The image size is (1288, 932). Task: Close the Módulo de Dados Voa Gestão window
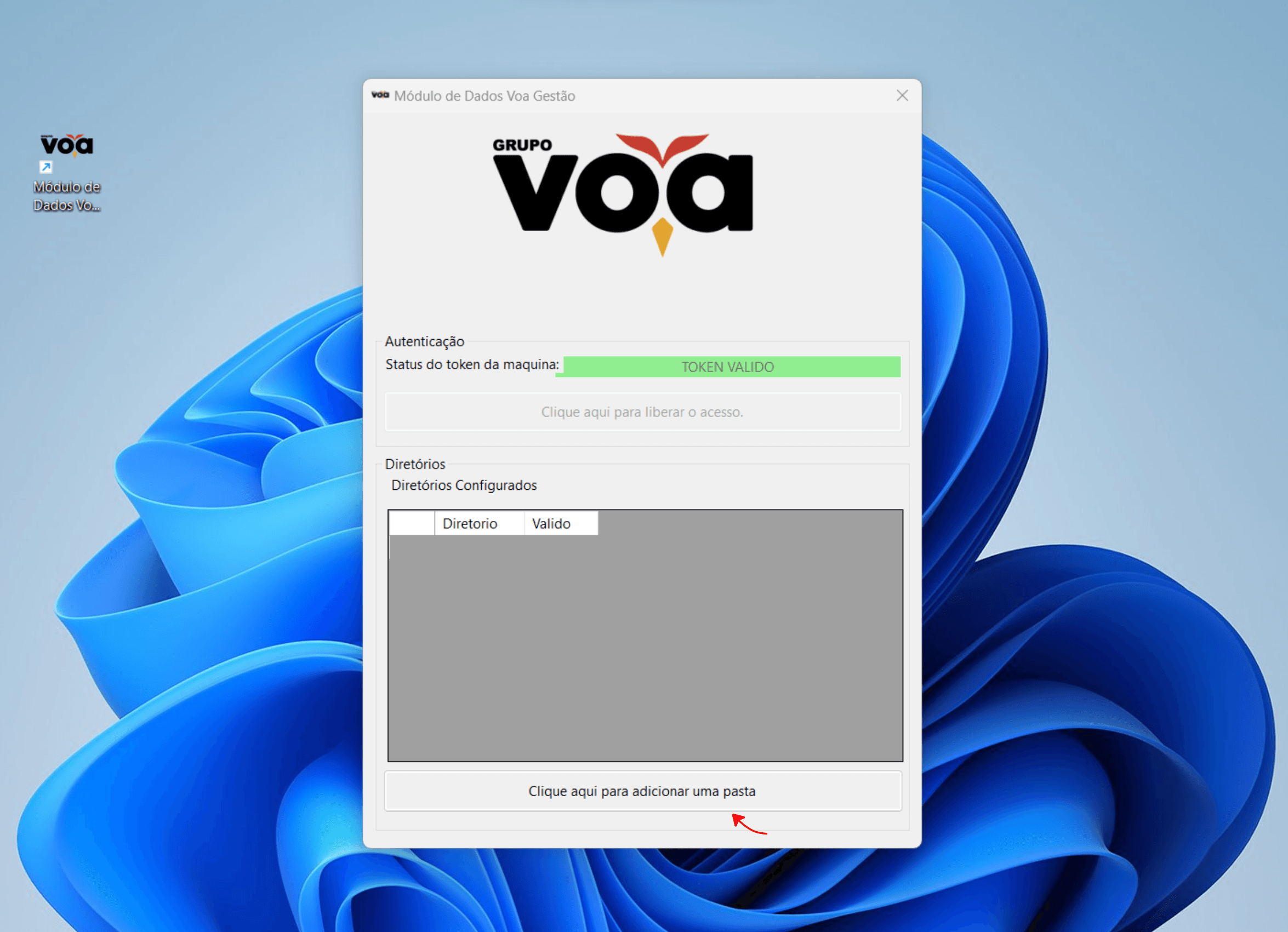coord(902,95)
